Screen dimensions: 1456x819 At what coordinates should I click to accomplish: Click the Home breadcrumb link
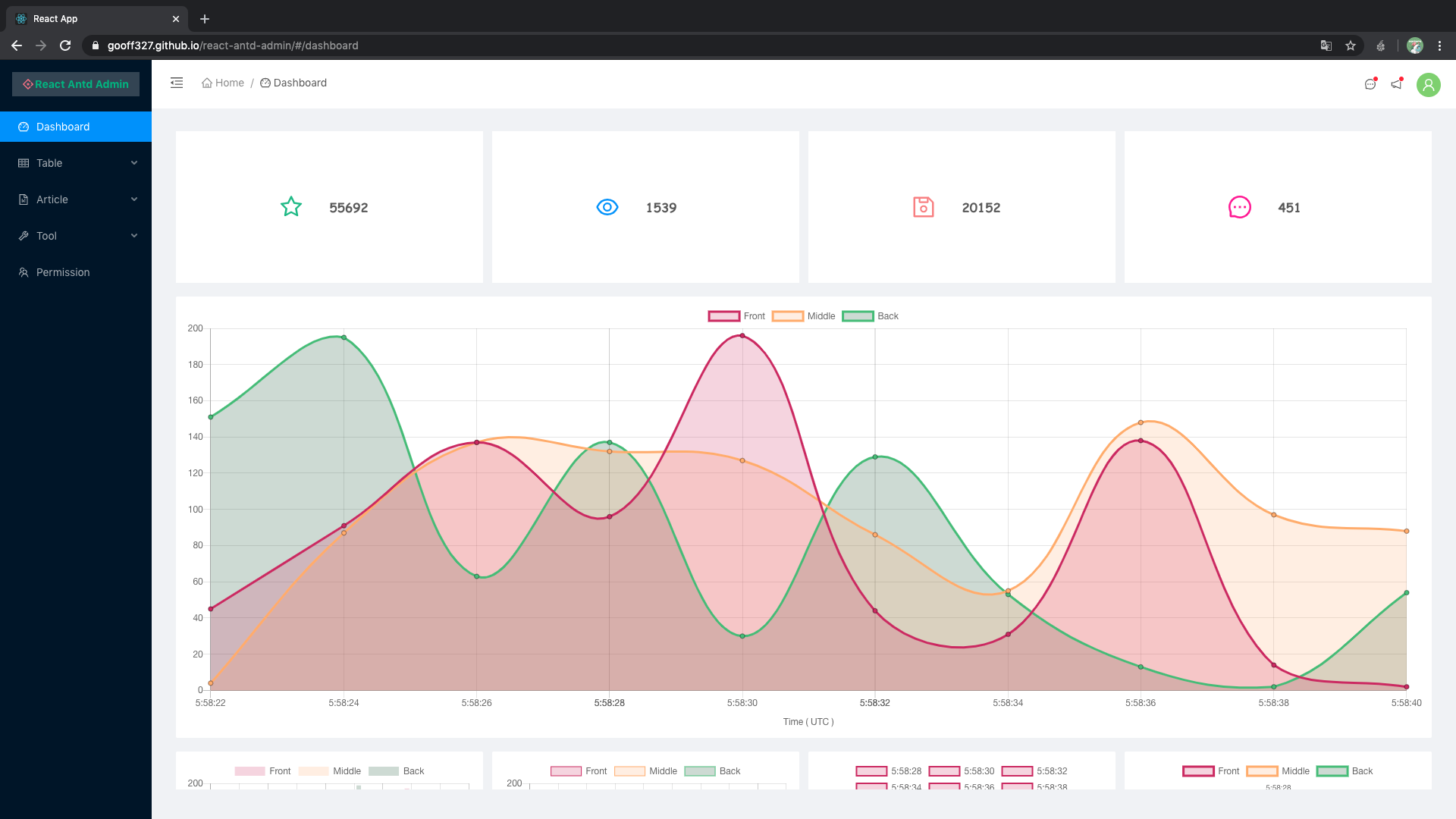tap(228, 83)
